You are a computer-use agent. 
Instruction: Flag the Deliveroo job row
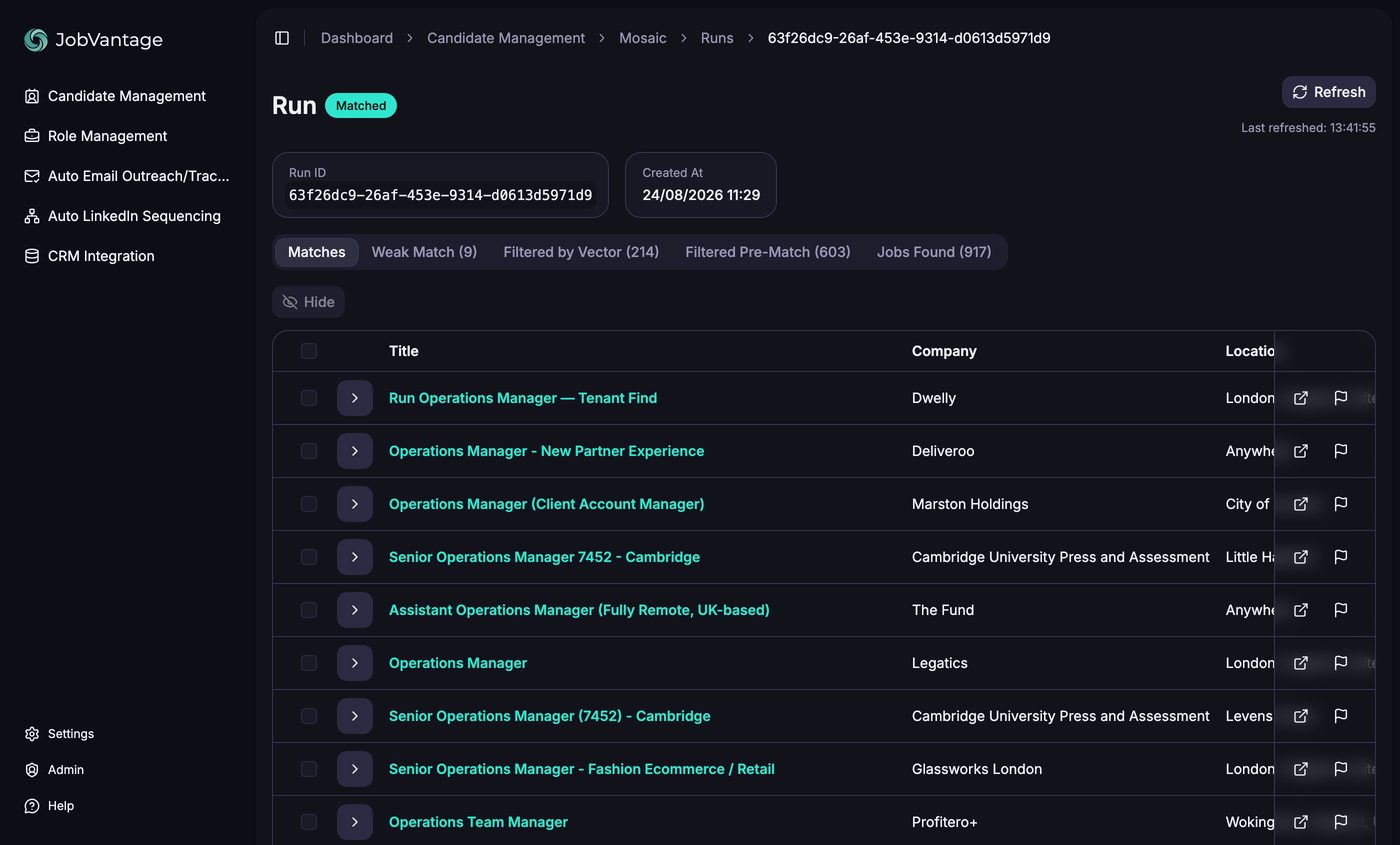coord(1341,451)
